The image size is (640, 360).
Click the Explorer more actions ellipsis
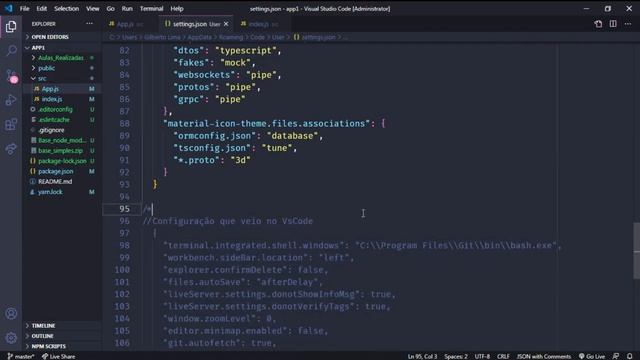tap(89, 24)
